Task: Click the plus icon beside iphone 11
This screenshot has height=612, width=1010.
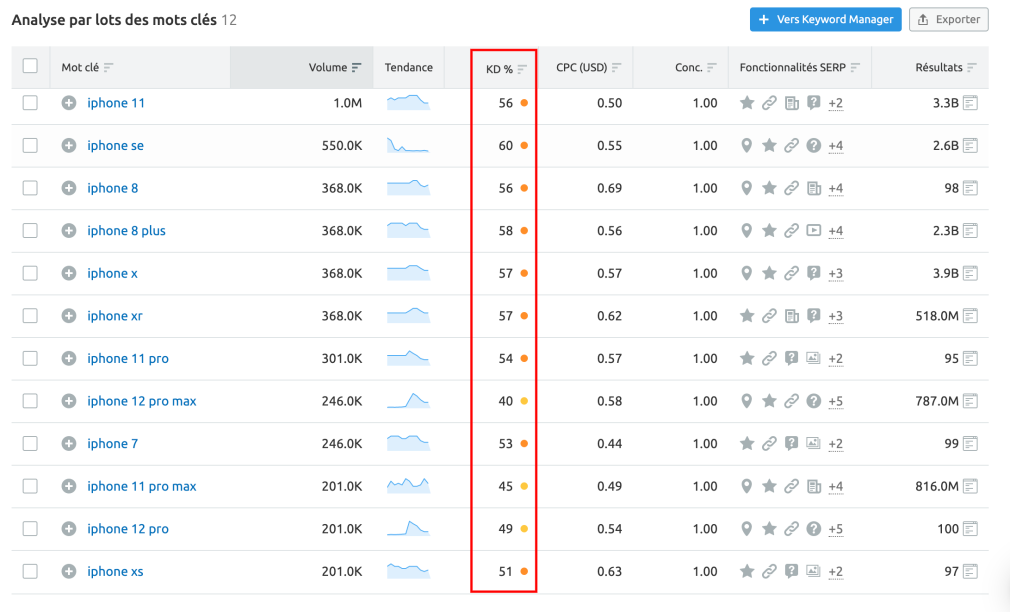Action: click(x=69, y=103)
